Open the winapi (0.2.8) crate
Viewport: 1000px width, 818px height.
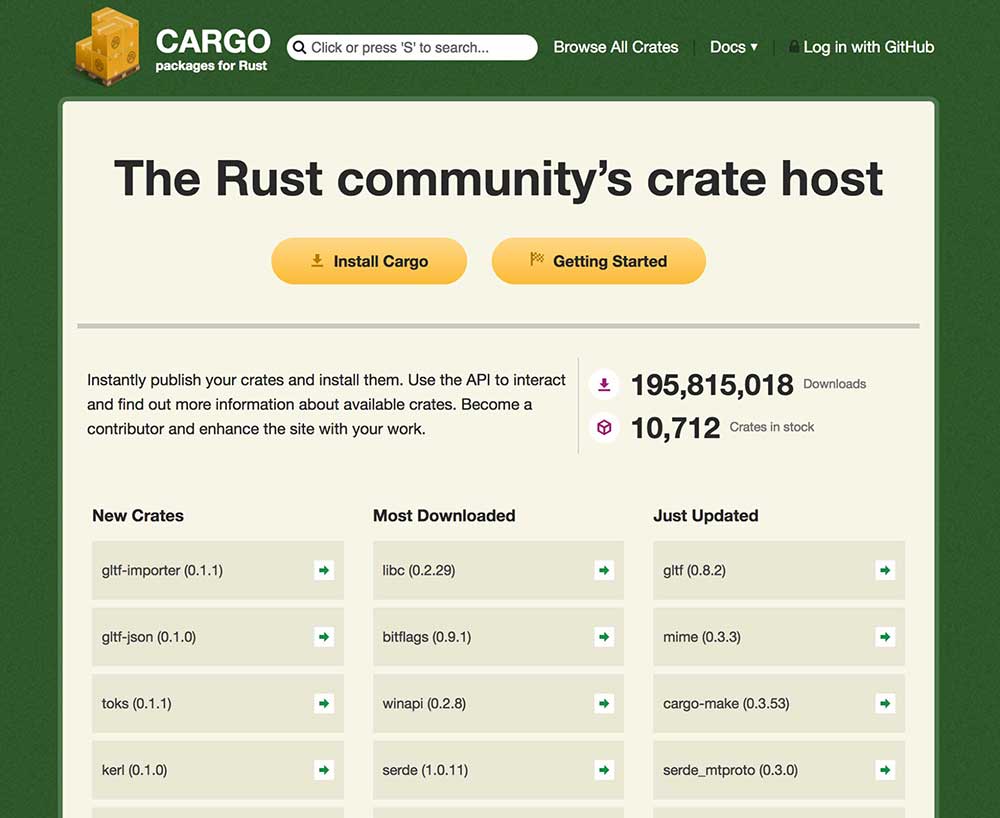tap(498, 703)
